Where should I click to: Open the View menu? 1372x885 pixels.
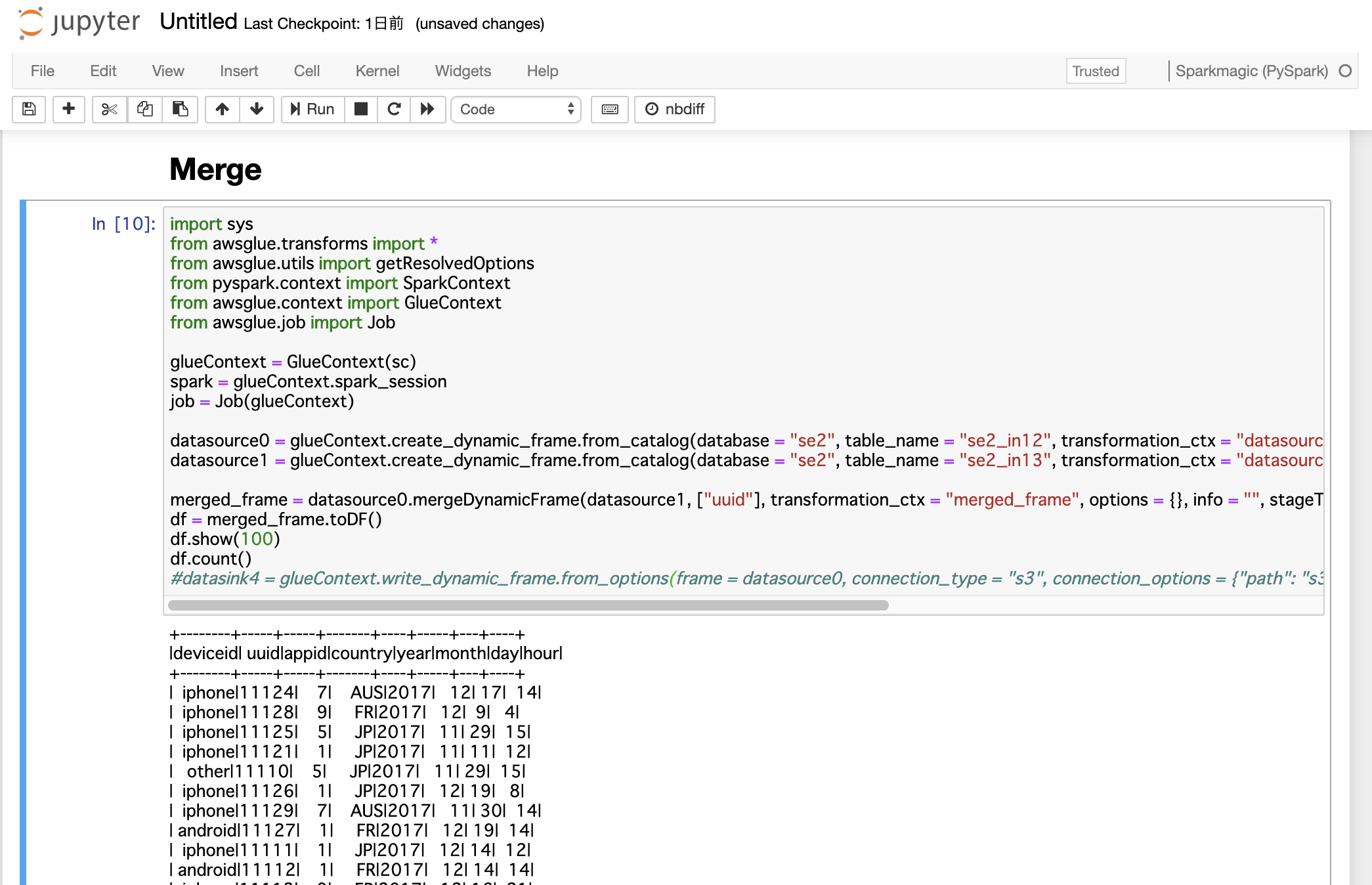point(168,71)
